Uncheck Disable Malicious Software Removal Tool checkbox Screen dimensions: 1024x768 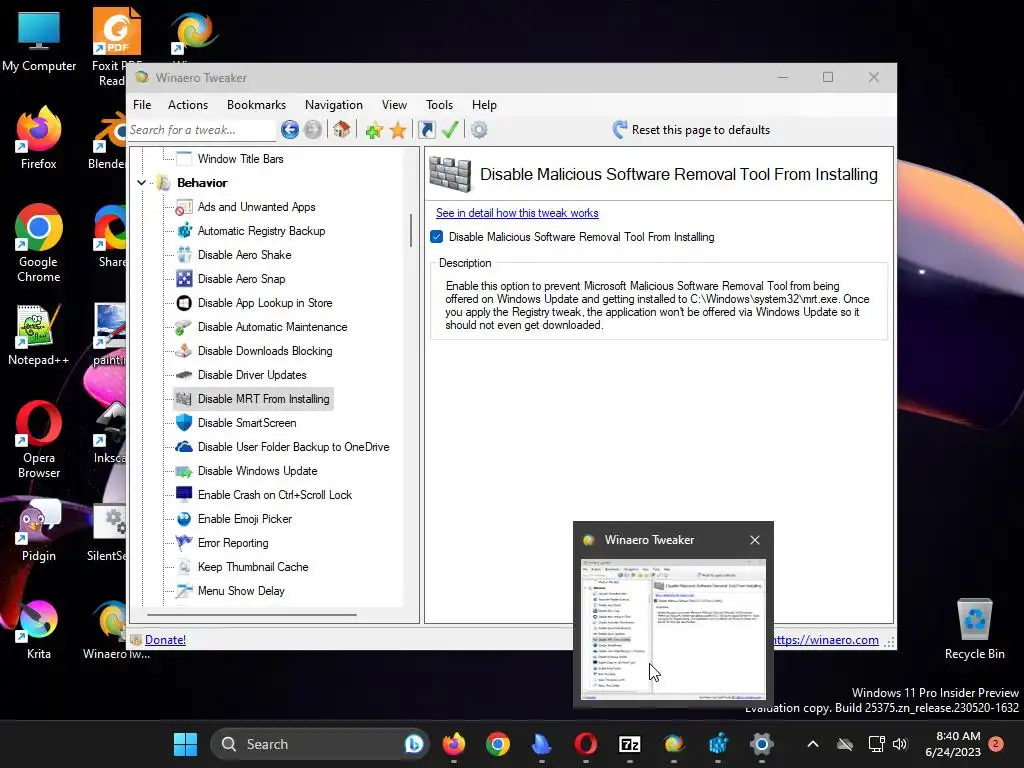[437, 237]
